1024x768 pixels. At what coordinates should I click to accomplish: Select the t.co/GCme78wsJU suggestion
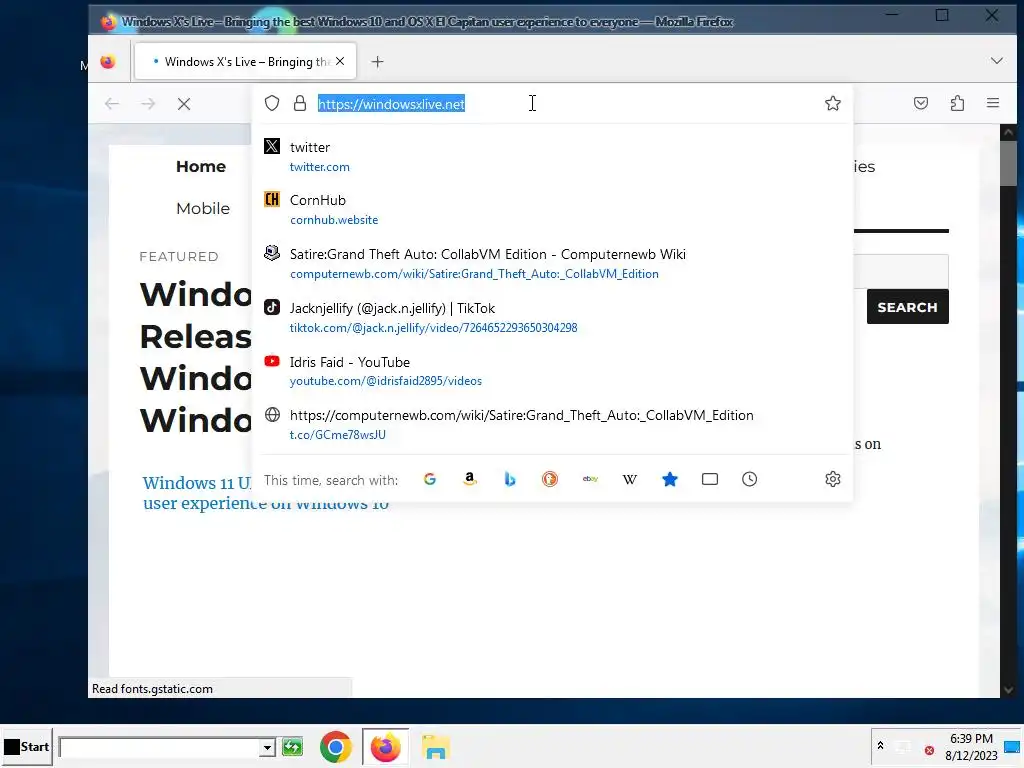point(552,424)
